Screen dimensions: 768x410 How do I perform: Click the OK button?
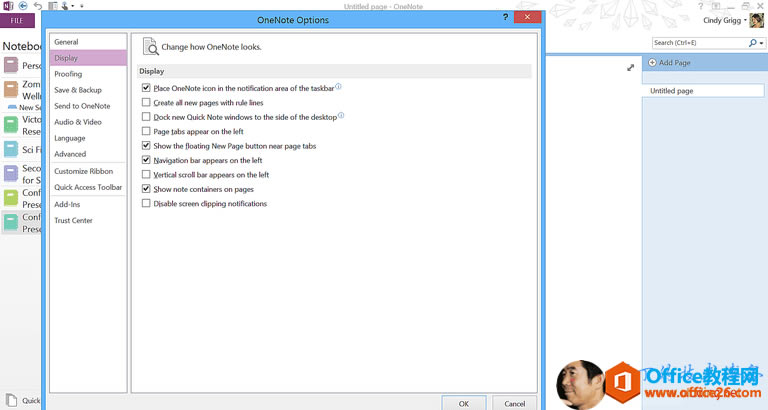464,403
